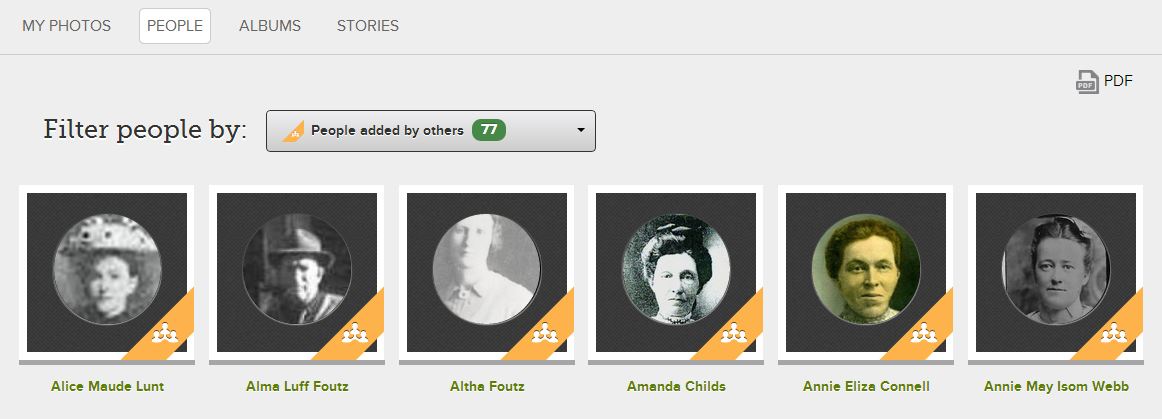Select the People tab
Screen dimensions: 1162x419
point(175,26)
